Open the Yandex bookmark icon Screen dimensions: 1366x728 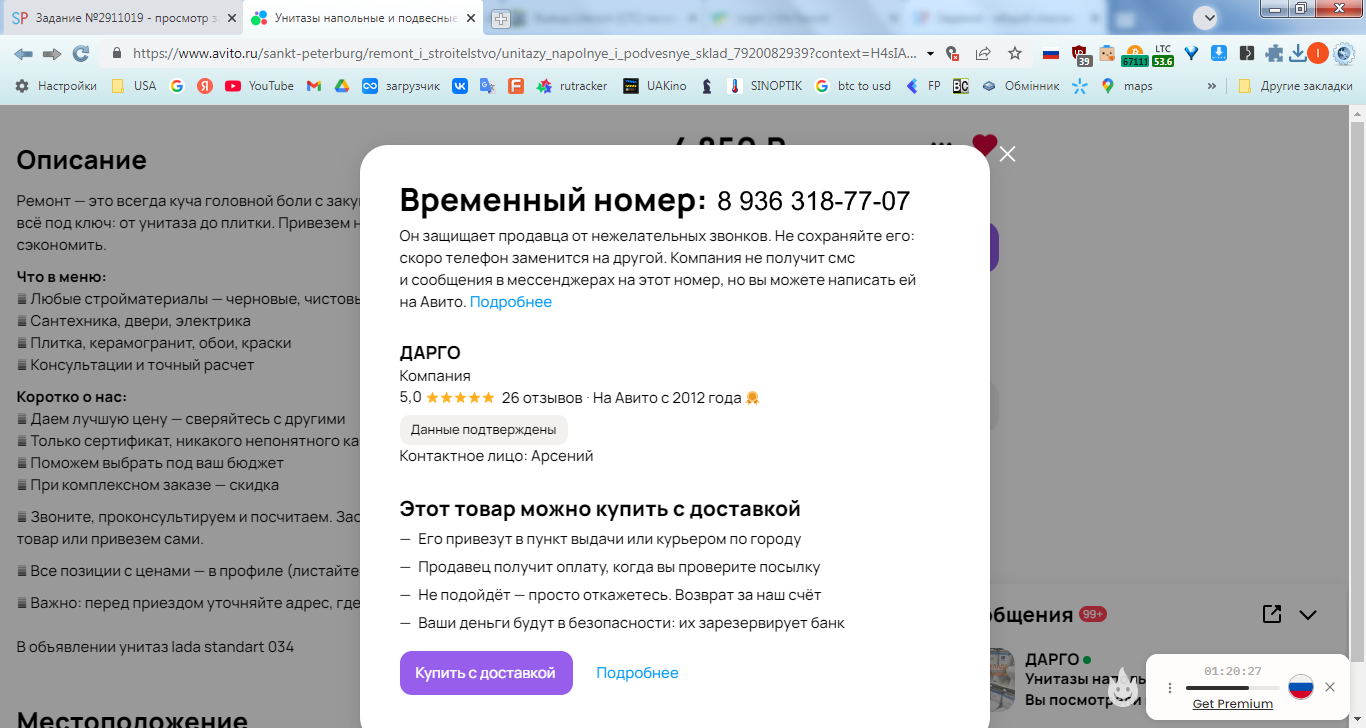tap(205, 86)
